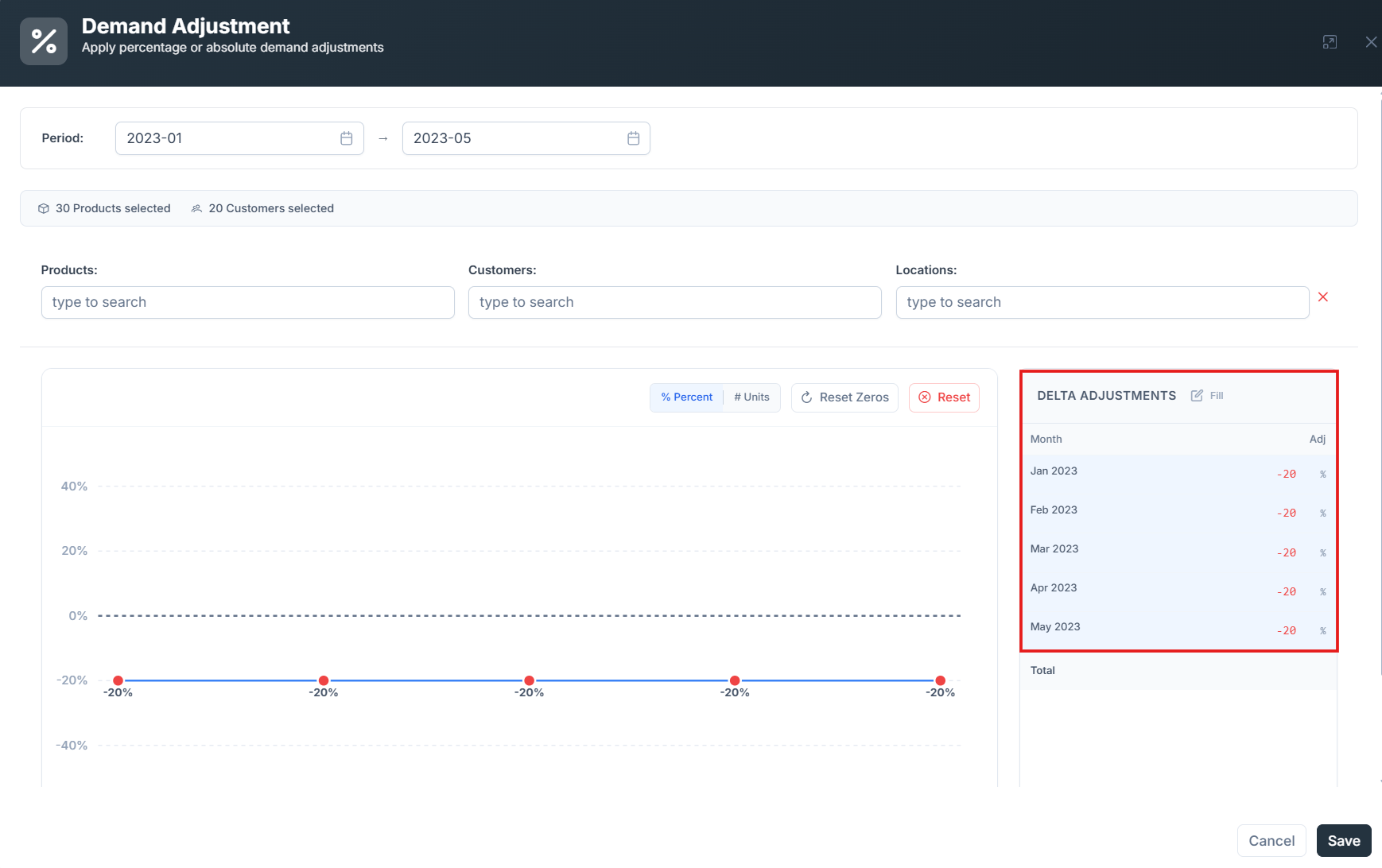Focus the Locations search field
The image size is (1382, 868).
1102,302
